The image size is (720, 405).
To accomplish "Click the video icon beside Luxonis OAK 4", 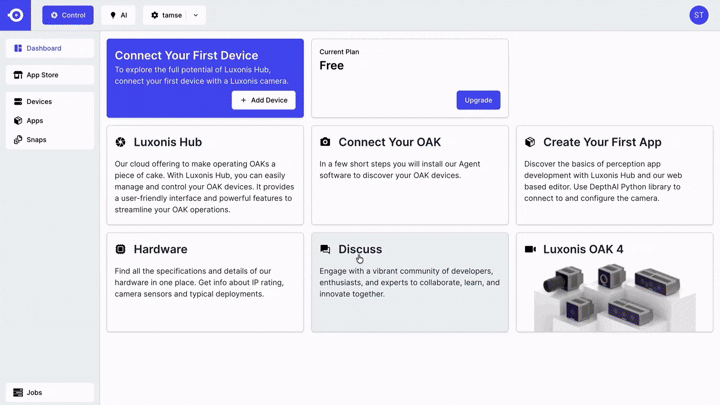I will click(530, 249).
